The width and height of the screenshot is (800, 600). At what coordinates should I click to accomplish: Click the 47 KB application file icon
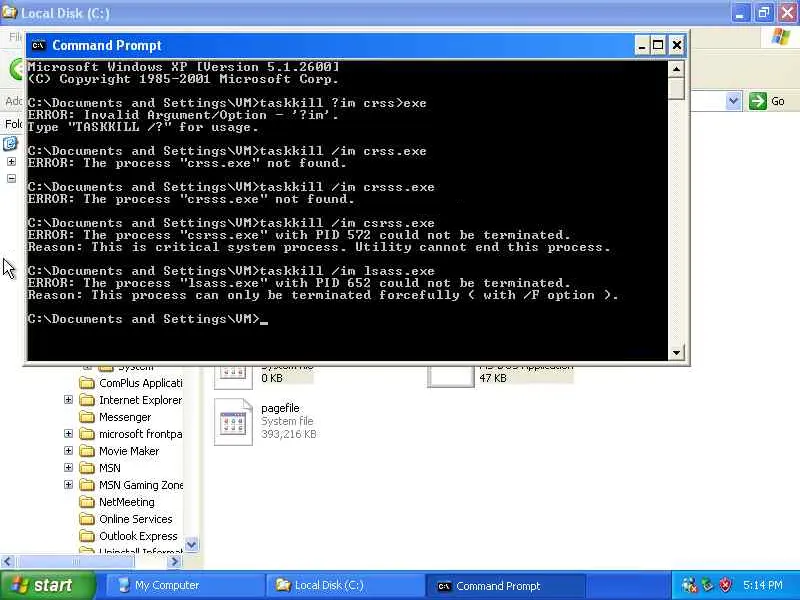click(x=451, y=377)
